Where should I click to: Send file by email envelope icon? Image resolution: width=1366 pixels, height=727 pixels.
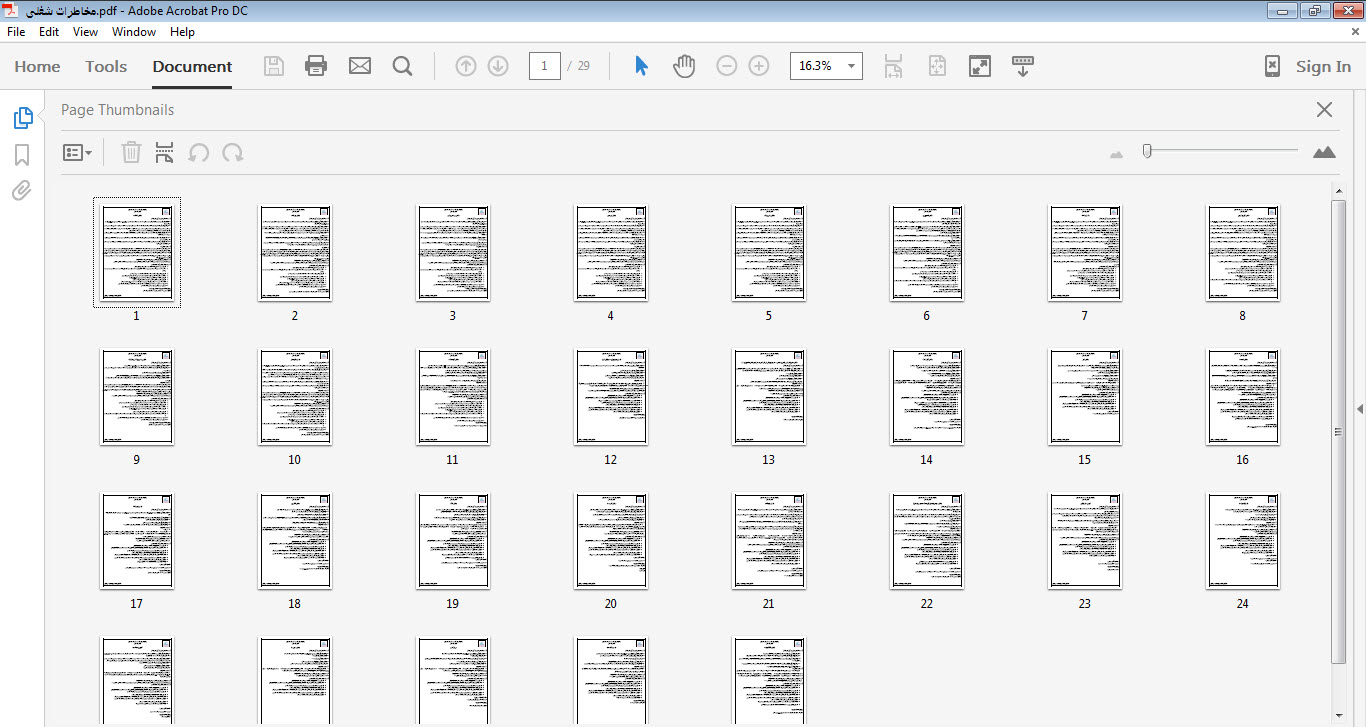359,66
